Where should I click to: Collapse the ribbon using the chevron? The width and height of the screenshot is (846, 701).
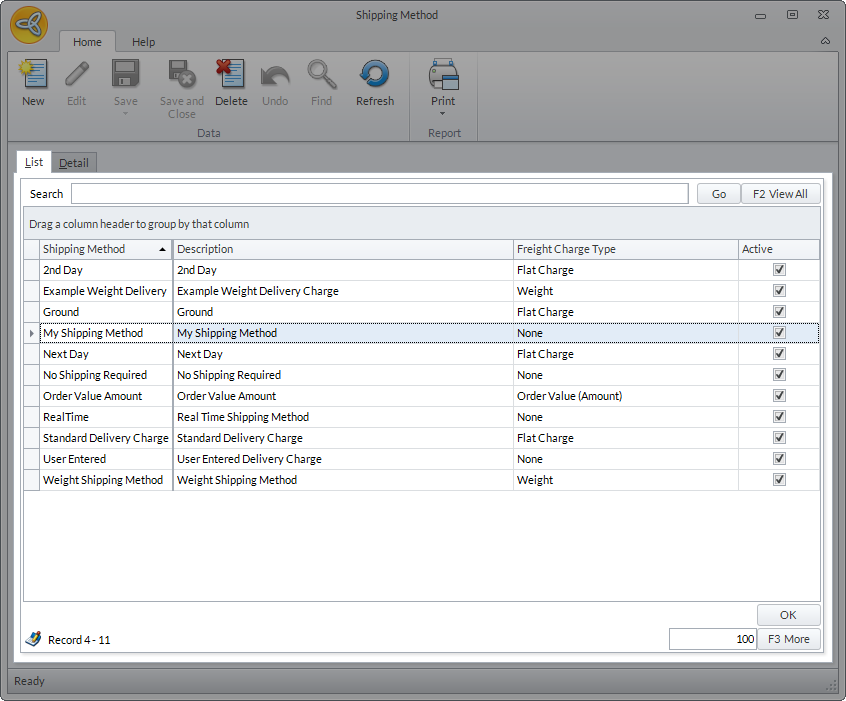tap(825, 42)
